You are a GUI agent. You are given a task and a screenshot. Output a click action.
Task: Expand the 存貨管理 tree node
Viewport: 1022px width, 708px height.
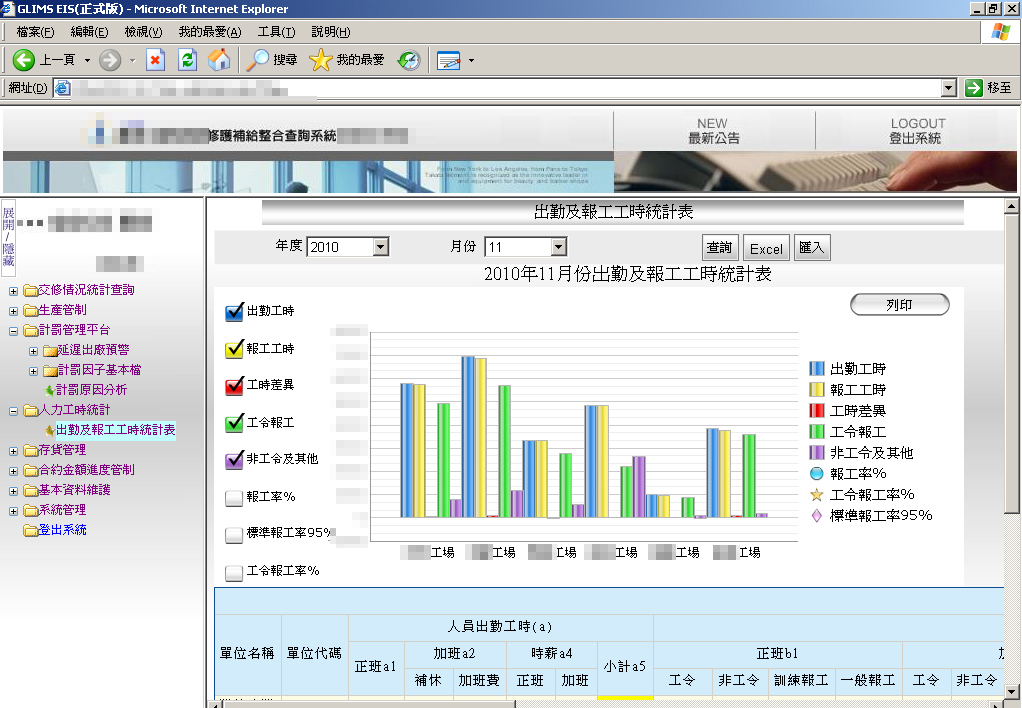pos(13,450)
